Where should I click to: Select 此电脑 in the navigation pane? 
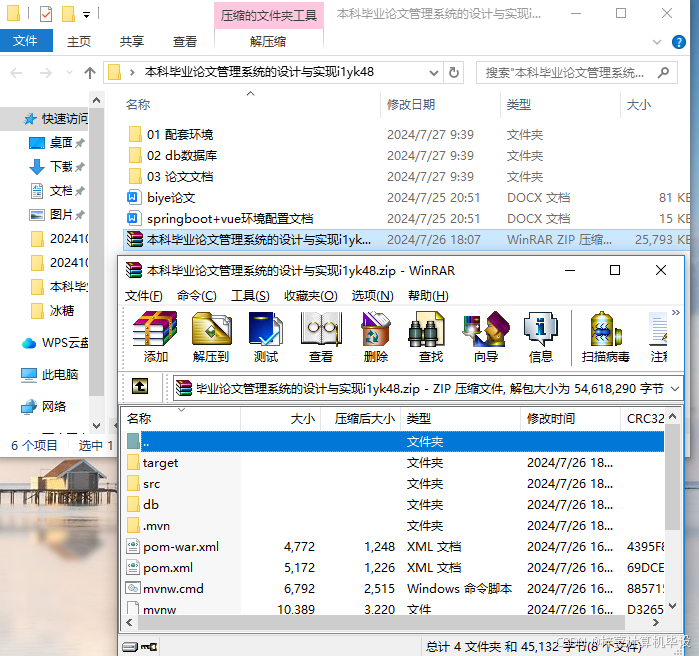(49, 375)
